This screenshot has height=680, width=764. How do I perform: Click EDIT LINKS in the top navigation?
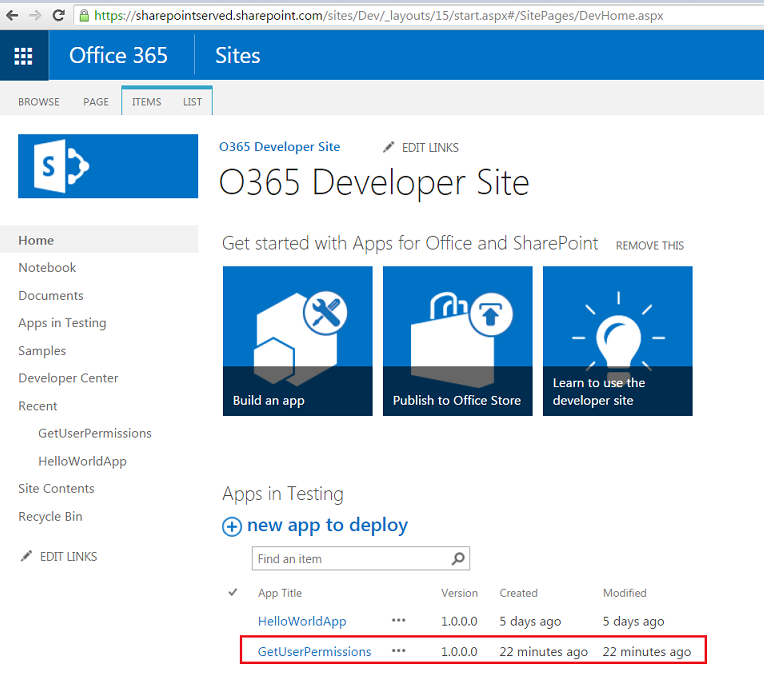click(x=430, y=148)
